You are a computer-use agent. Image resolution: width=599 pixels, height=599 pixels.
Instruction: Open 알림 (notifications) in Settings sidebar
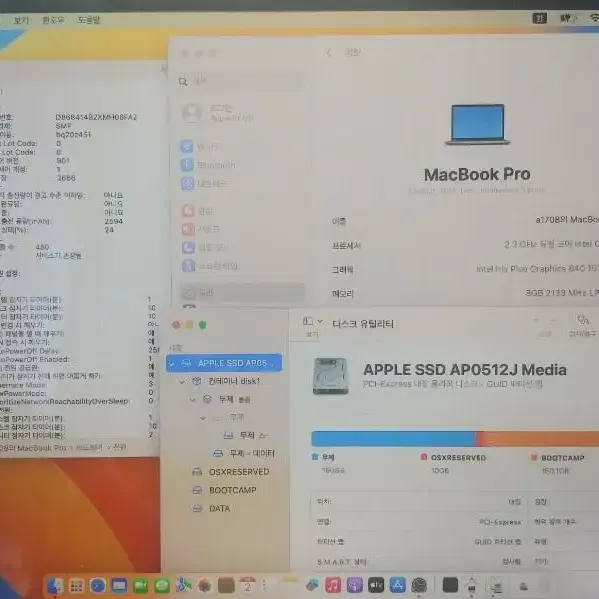pos(196,210)
